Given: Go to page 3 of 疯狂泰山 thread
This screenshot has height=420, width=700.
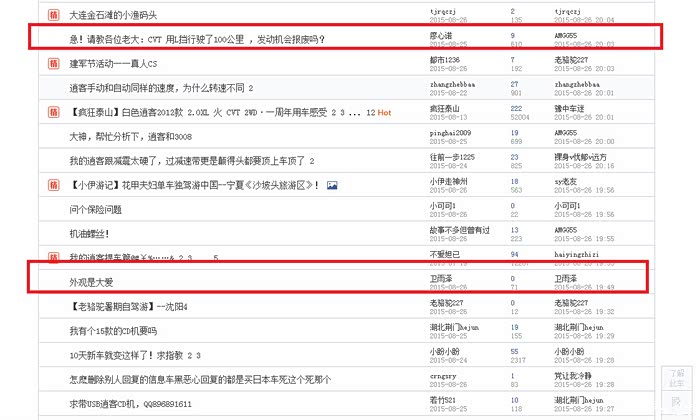Looking at the screenshot, I should click(x=342, y=113).
